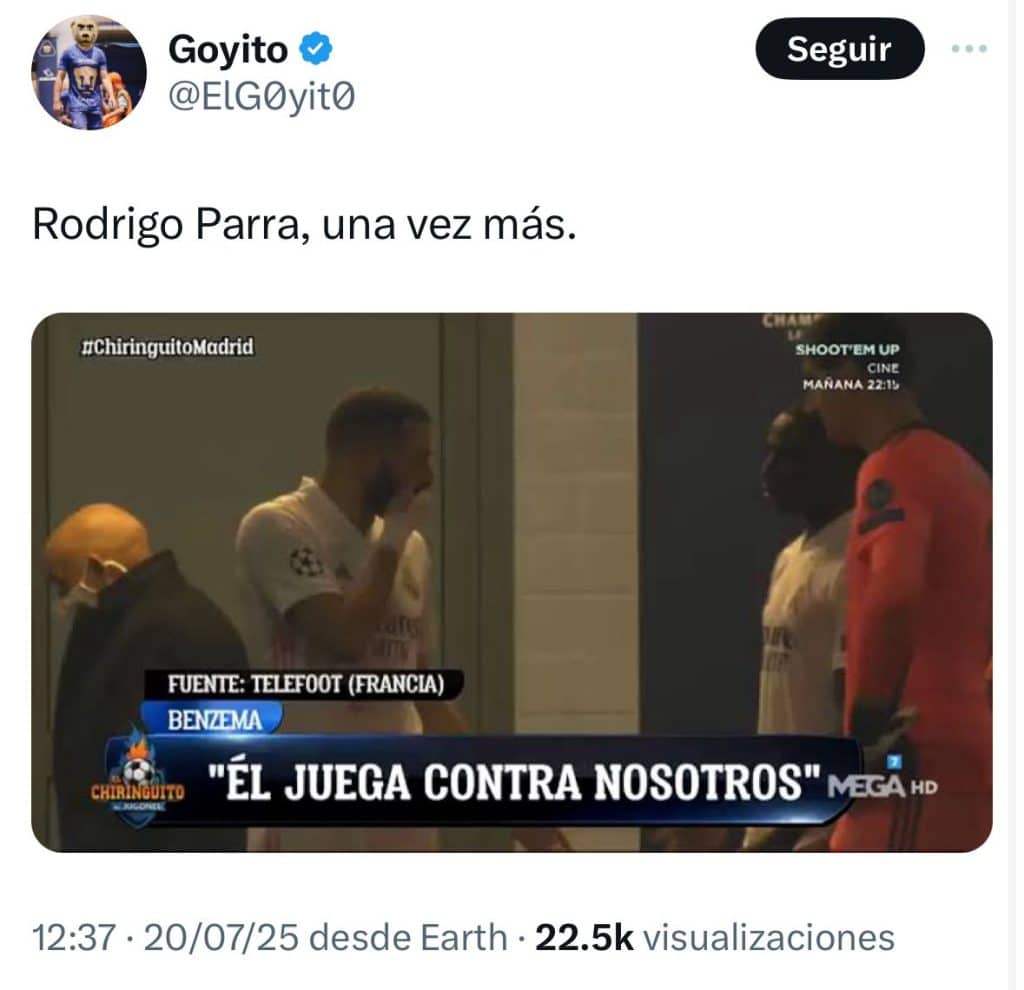Open the three-dot more options menu
Viewport: 1024px width, 990px height.
[x=969, y=48]
